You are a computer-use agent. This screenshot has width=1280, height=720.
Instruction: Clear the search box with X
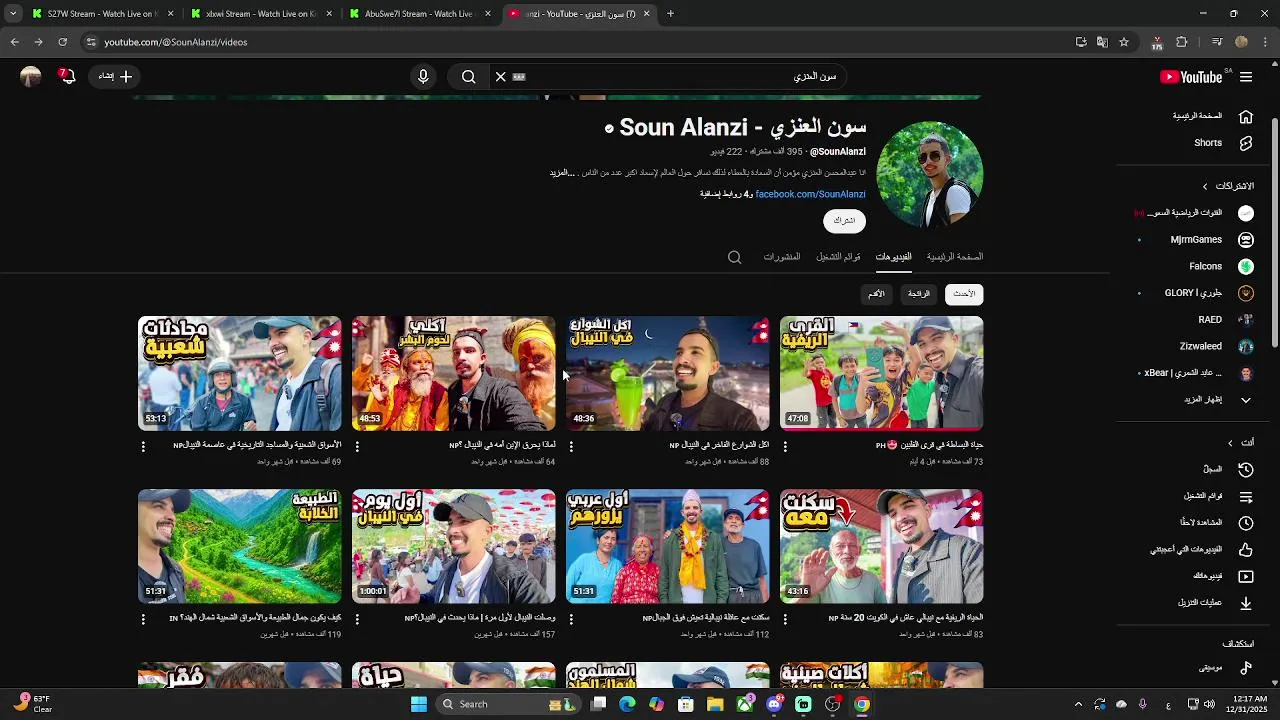(501, 77)
